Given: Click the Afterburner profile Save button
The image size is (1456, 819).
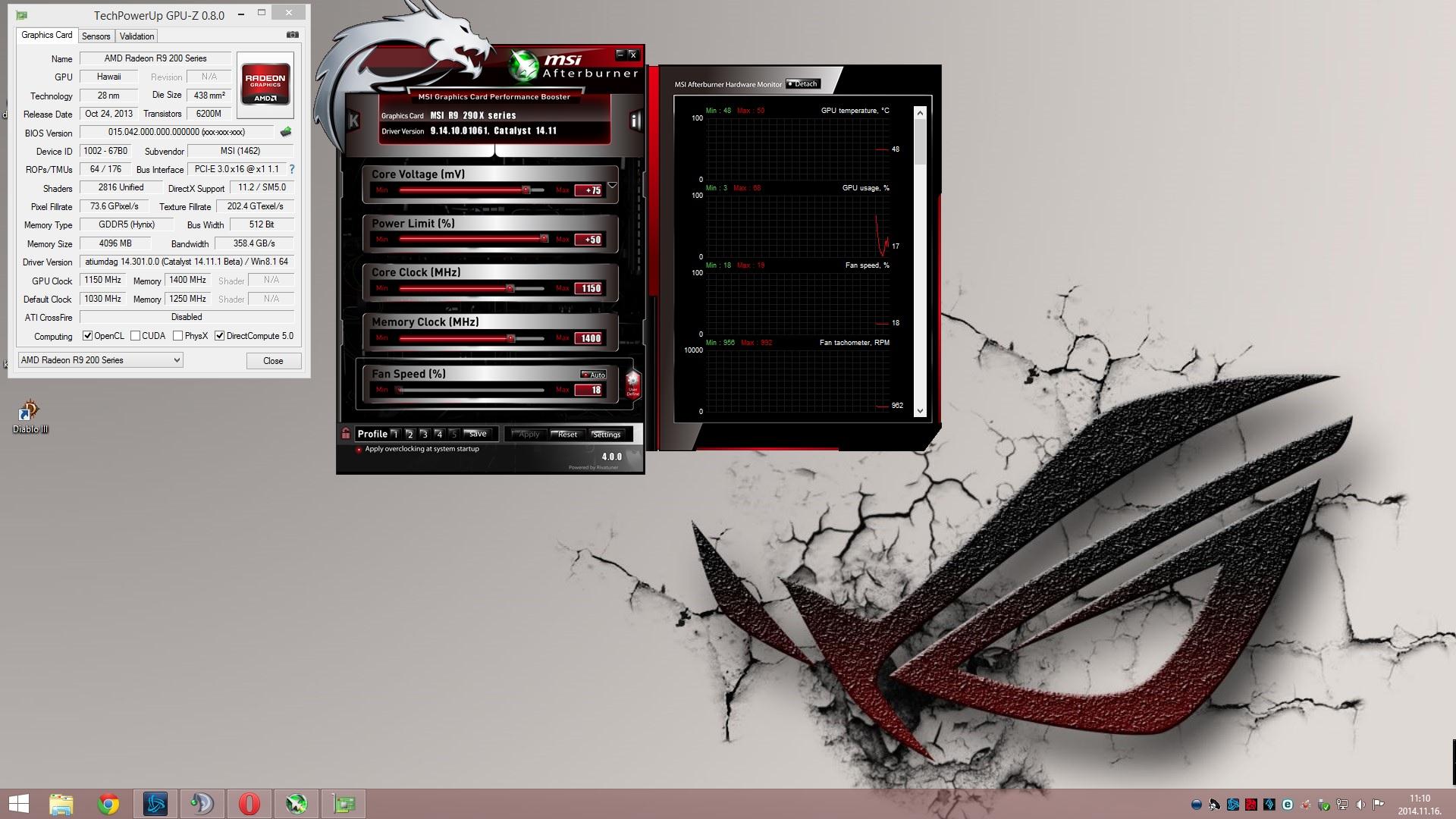Looking at the screenshot, I should [478, 434].
